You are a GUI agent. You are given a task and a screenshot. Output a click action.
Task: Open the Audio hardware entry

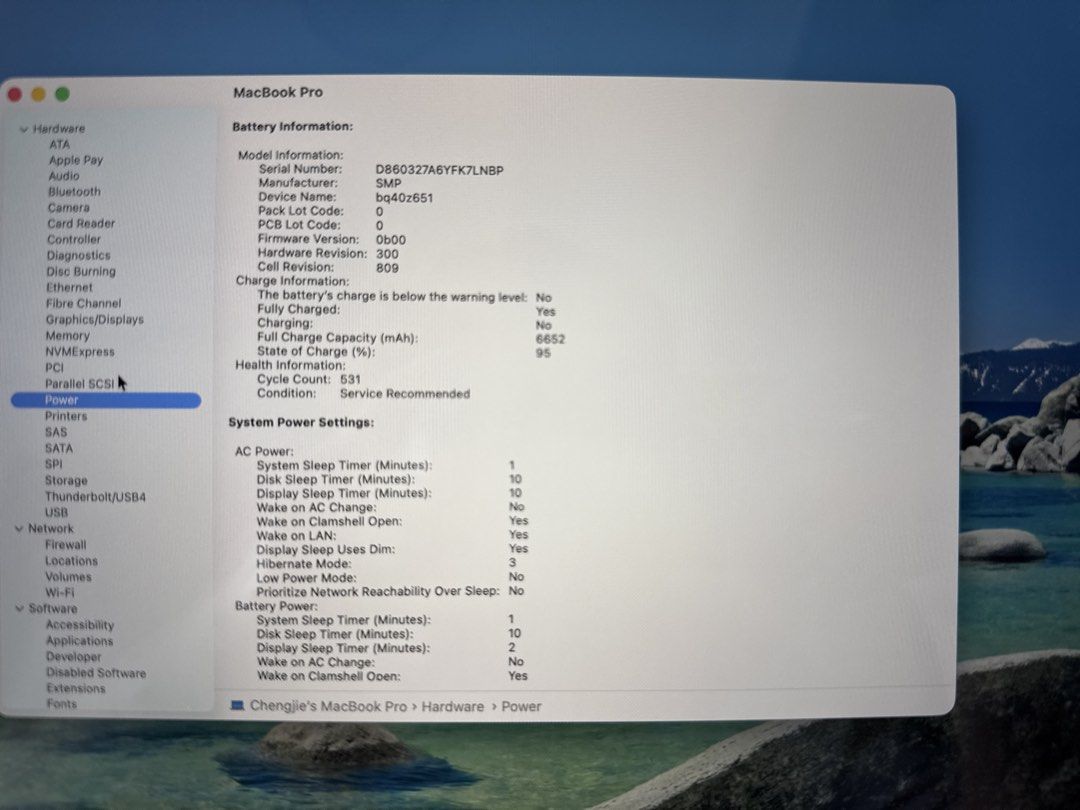64,176
